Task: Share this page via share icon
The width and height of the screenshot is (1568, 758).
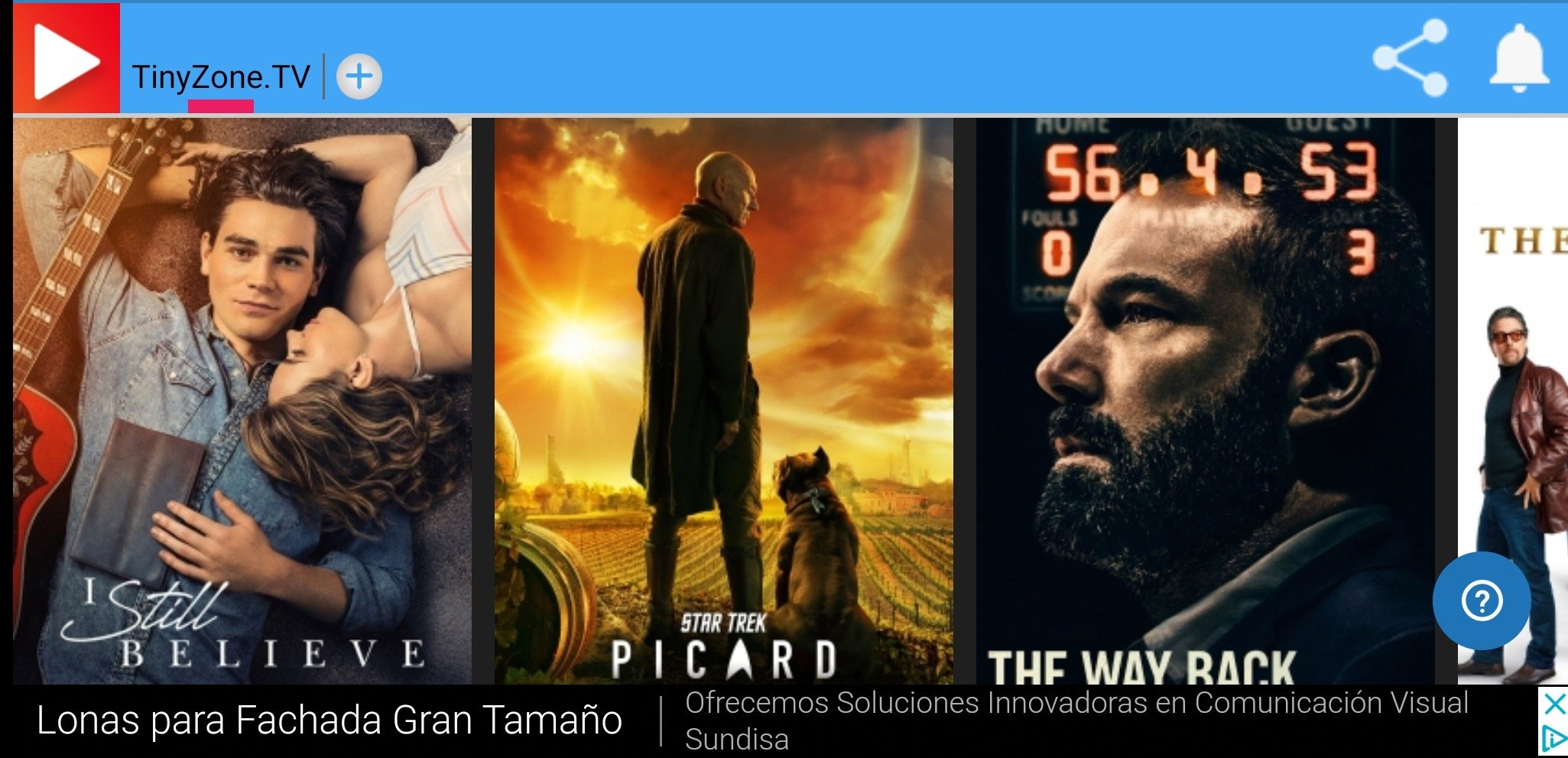Action: point(1411,58)
